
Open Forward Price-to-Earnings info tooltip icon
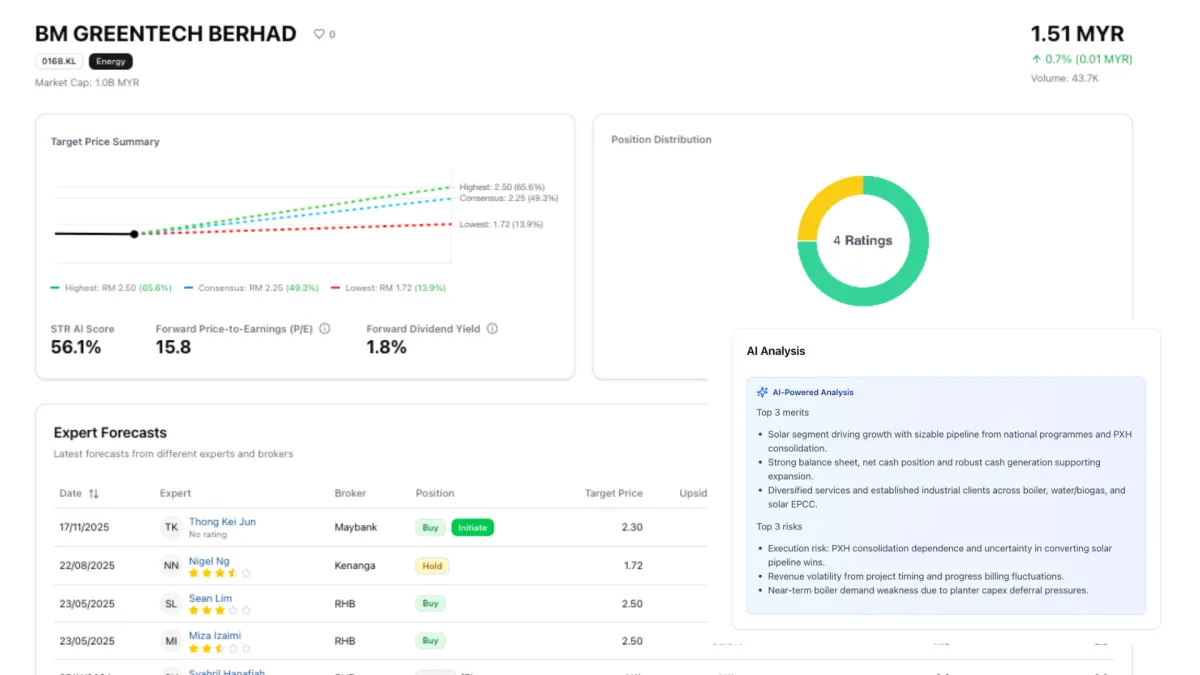click(x=325, y=328)
